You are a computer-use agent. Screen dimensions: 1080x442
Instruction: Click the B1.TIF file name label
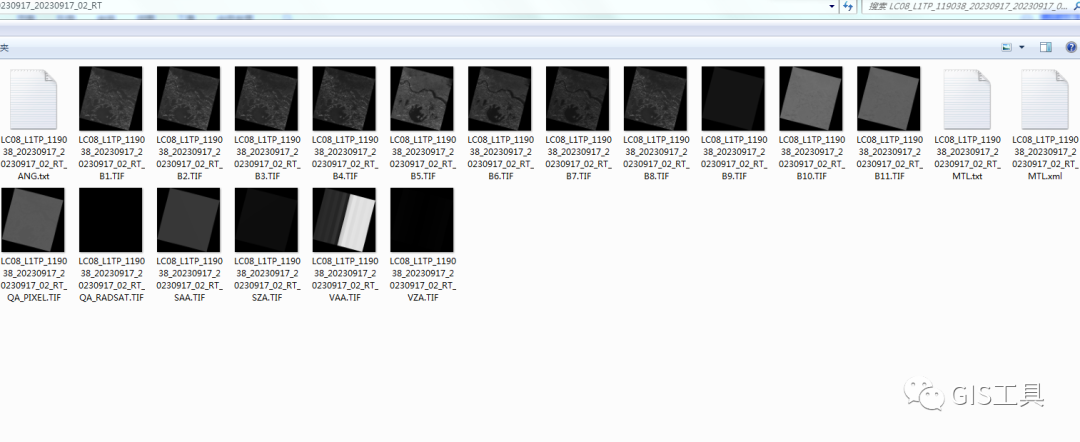[x=112, y=158]
